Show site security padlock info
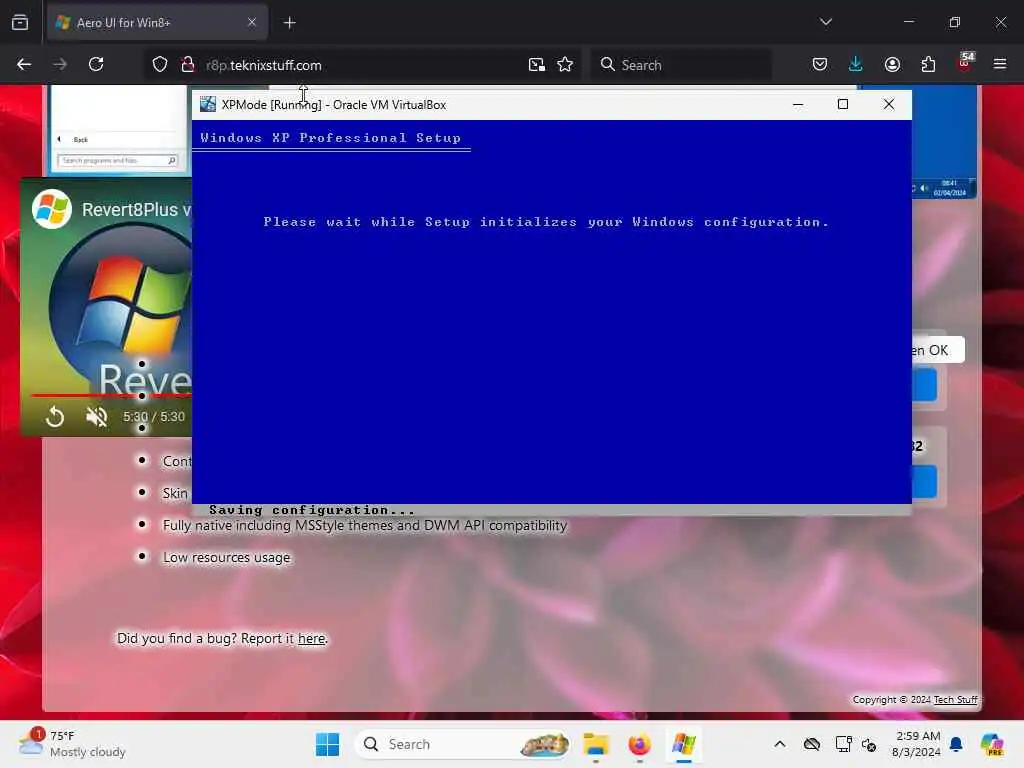The image size is (1024, 768). (x=188, y=65)
